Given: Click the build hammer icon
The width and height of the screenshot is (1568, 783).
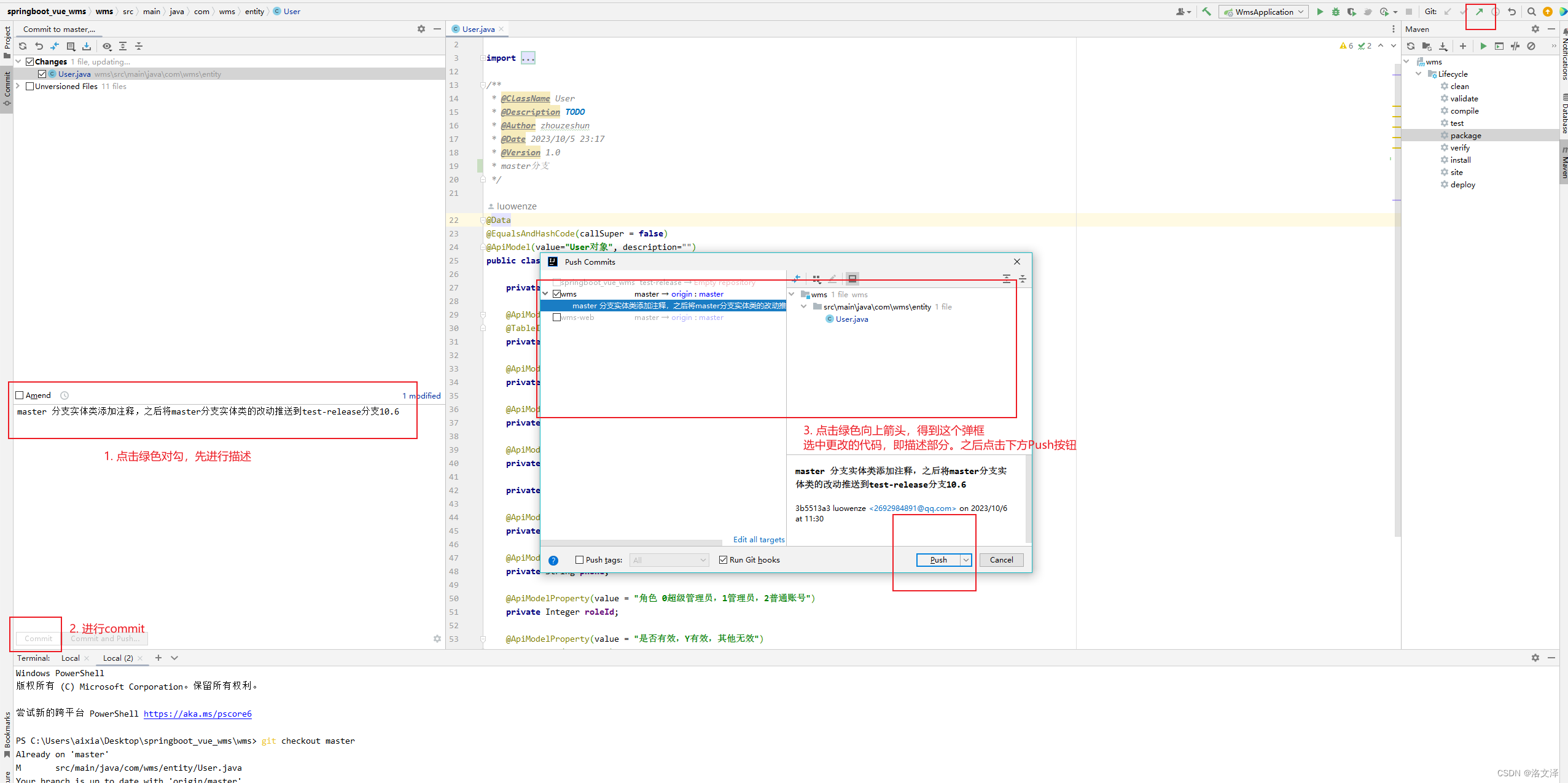Looking at the screenshot, I should point(1206,12).
